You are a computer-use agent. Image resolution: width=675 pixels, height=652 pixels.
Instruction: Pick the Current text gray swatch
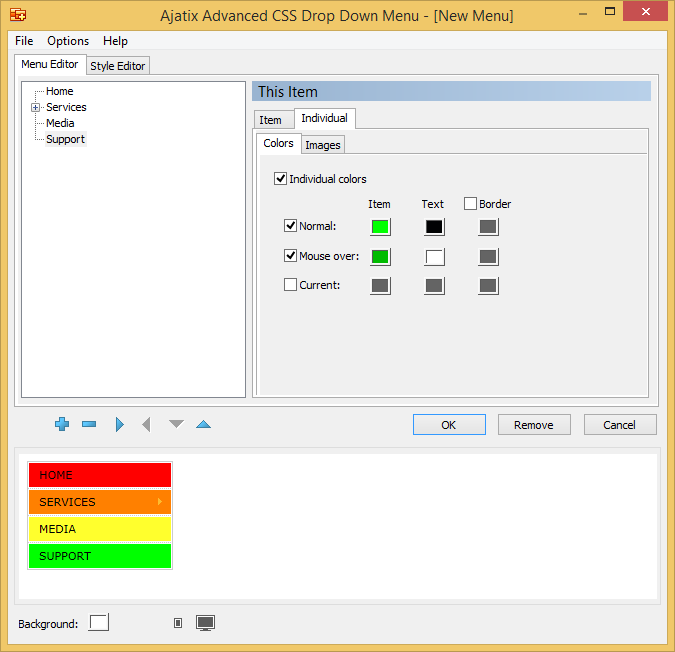click(434, 286)
